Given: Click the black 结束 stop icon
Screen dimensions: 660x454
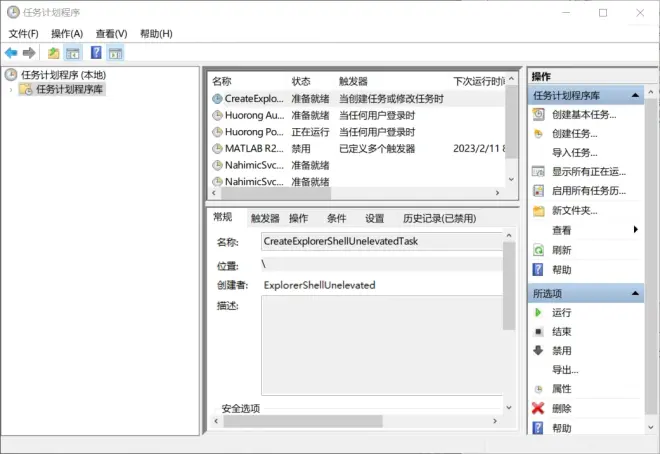Looking at the screenshot, I should pyautogui.click(x=538, y=332).
